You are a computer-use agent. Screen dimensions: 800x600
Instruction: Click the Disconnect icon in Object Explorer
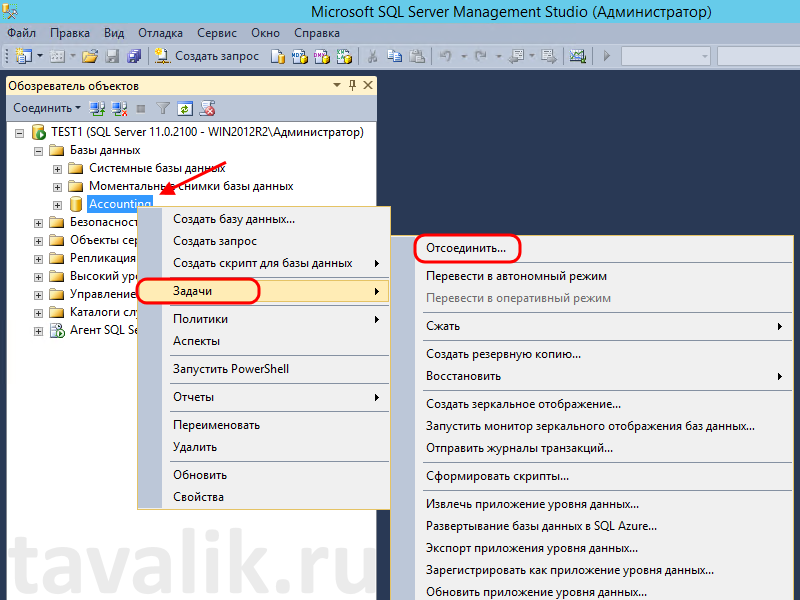[119, 108]
